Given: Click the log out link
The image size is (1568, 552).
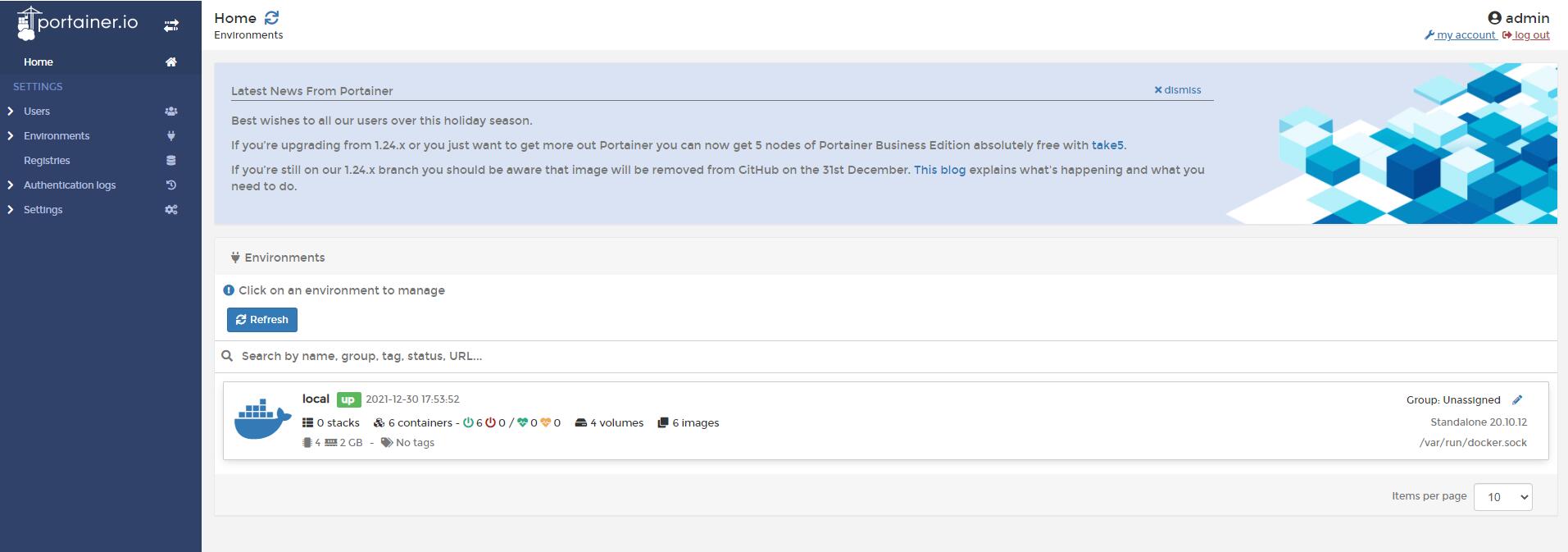Looking at the screenshot, I should click(1530, 35).
